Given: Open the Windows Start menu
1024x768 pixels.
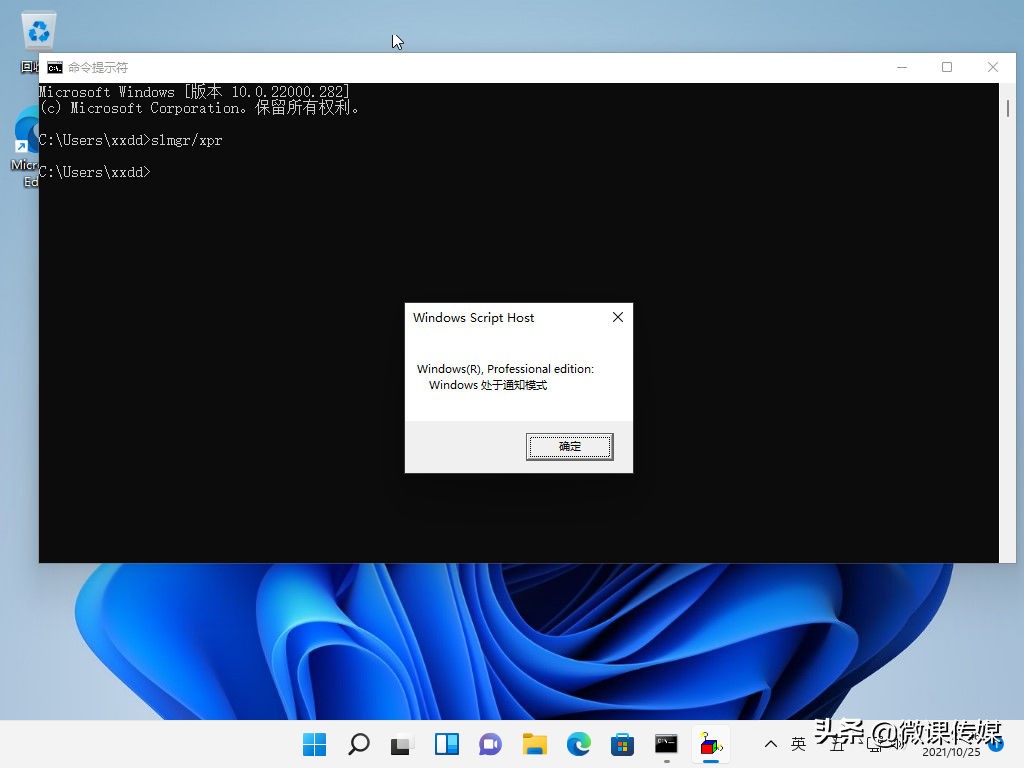Looking at the screenshot, I should (x=315, y=744).
